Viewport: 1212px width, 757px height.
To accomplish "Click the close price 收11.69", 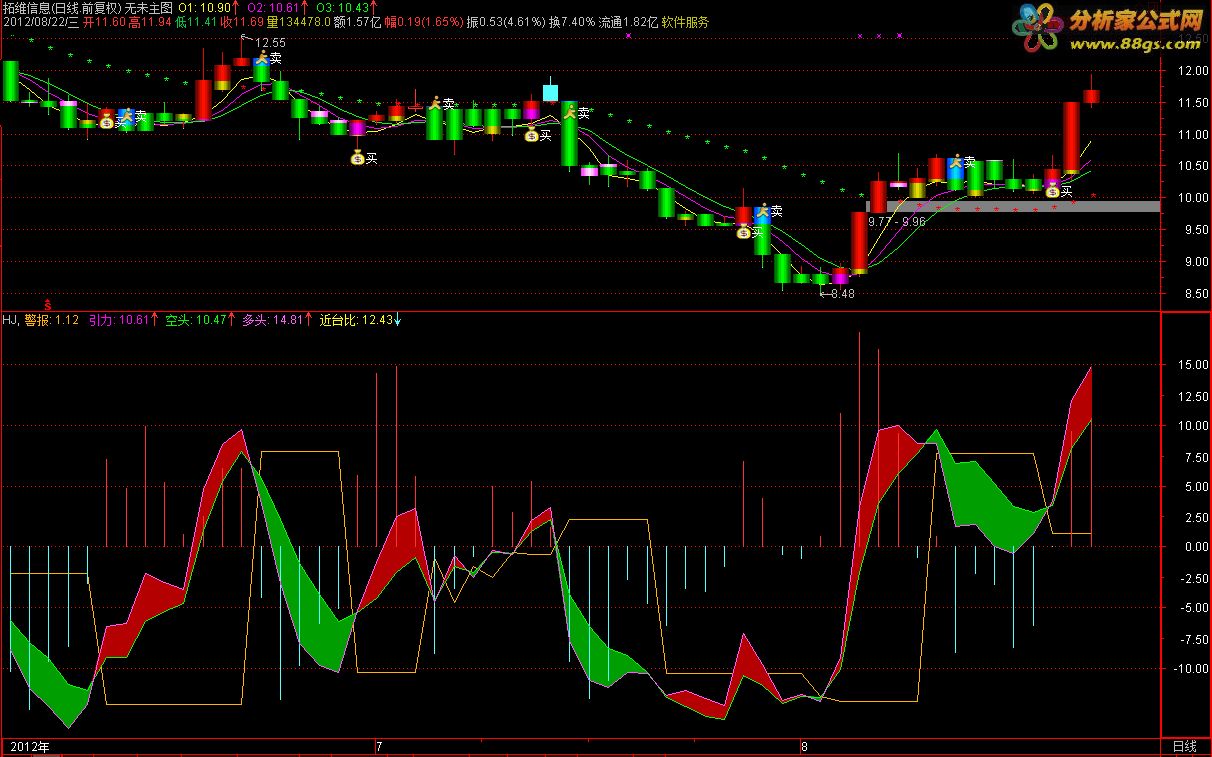I will (x=243, y=21).
